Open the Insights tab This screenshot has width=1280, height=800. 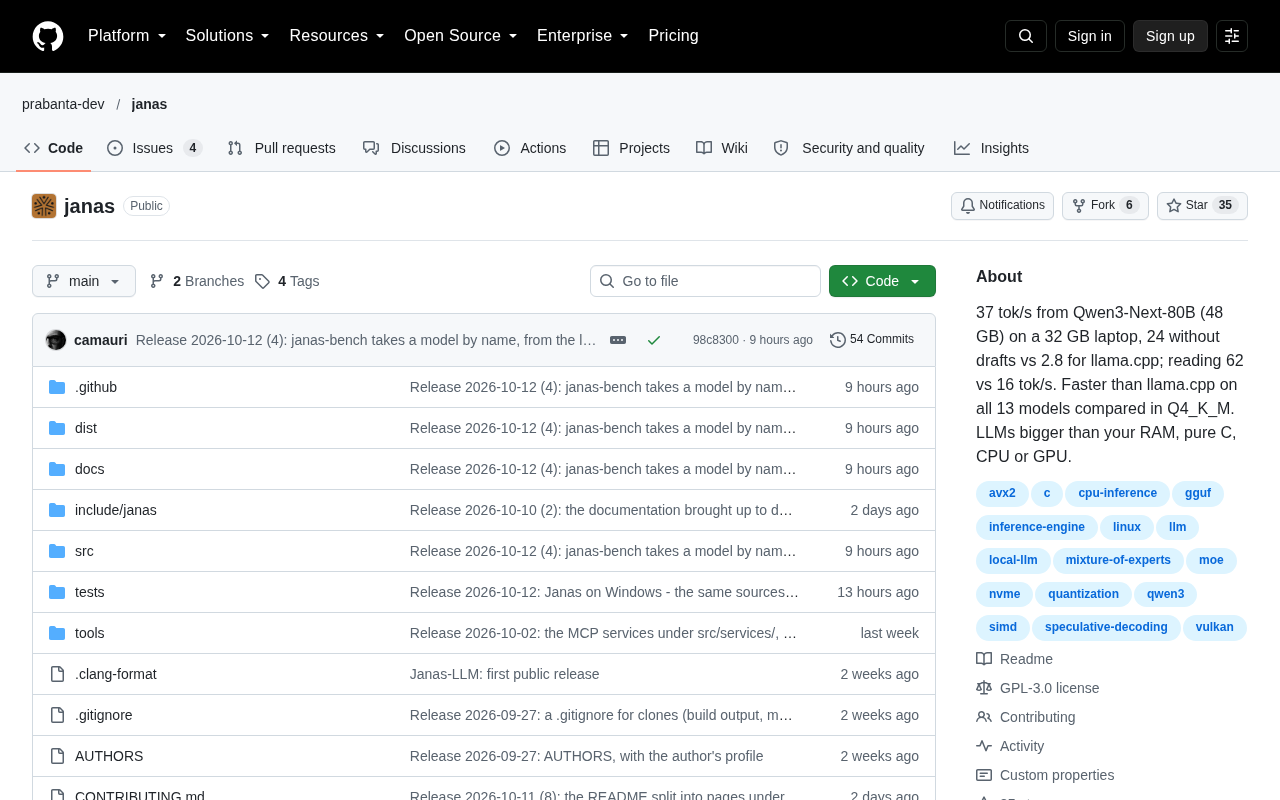click(x=991, y=148)
